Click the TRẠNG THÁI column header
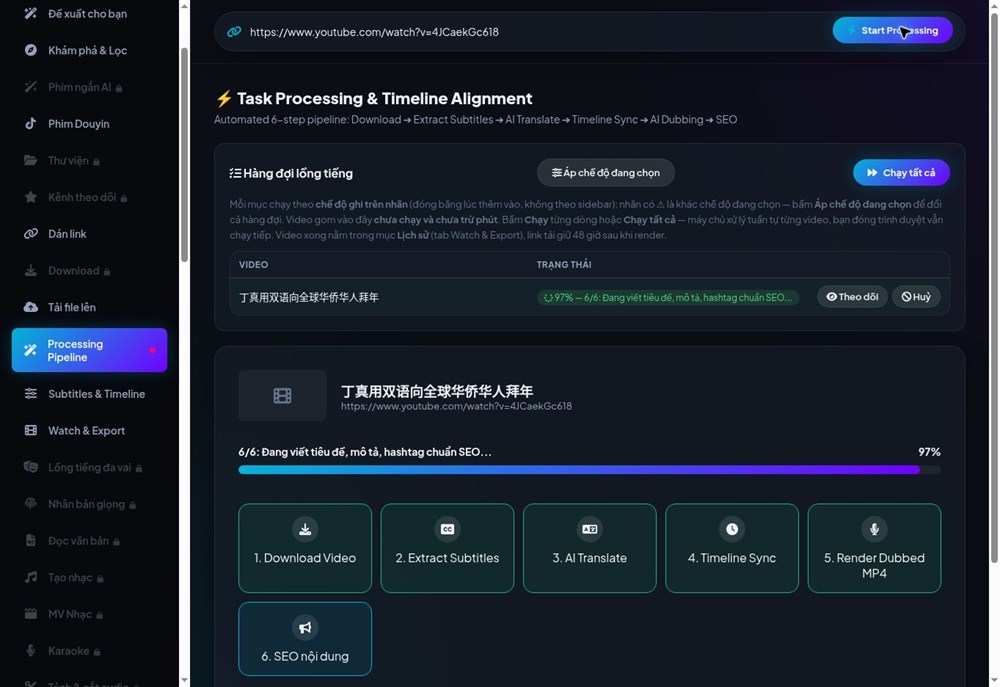This screenshot has width=1000, height=687. coord(564,265)
